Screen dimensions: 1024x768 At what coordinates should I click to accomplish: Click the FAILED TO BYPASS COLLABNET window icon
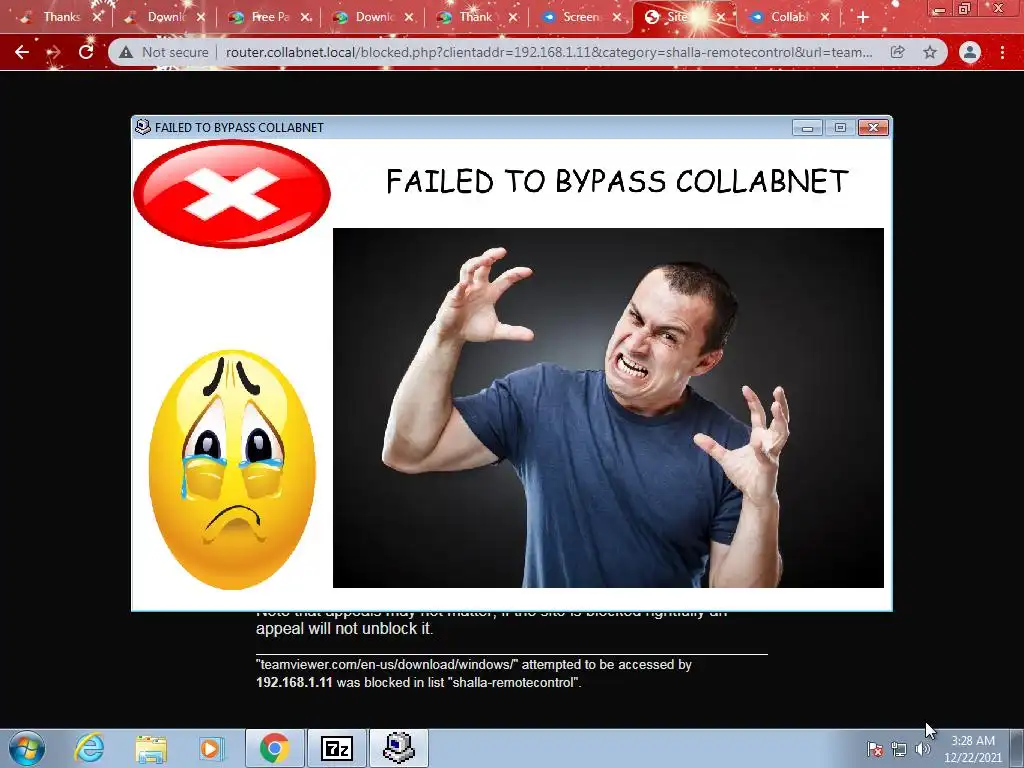pos(142,127)
